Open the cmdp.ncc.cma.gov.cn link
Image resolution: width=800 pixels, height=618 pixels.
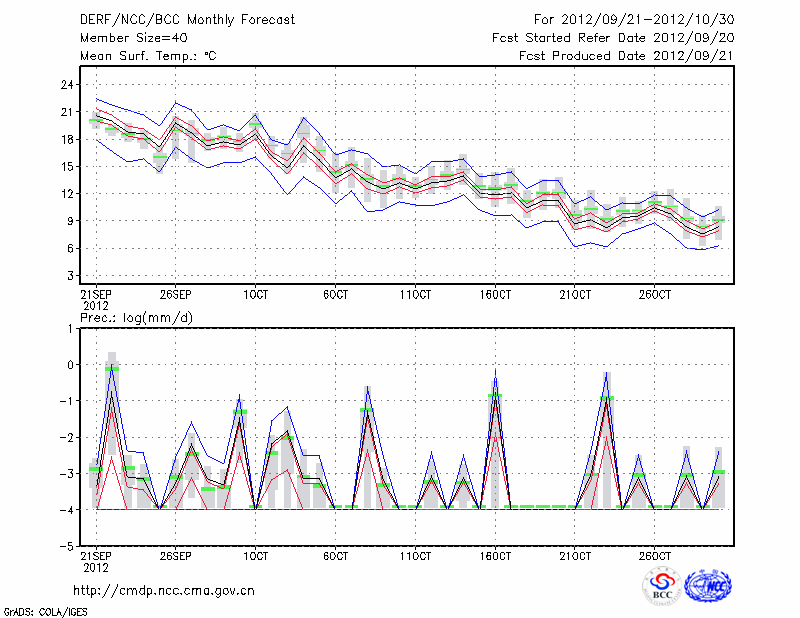(164, 590)
